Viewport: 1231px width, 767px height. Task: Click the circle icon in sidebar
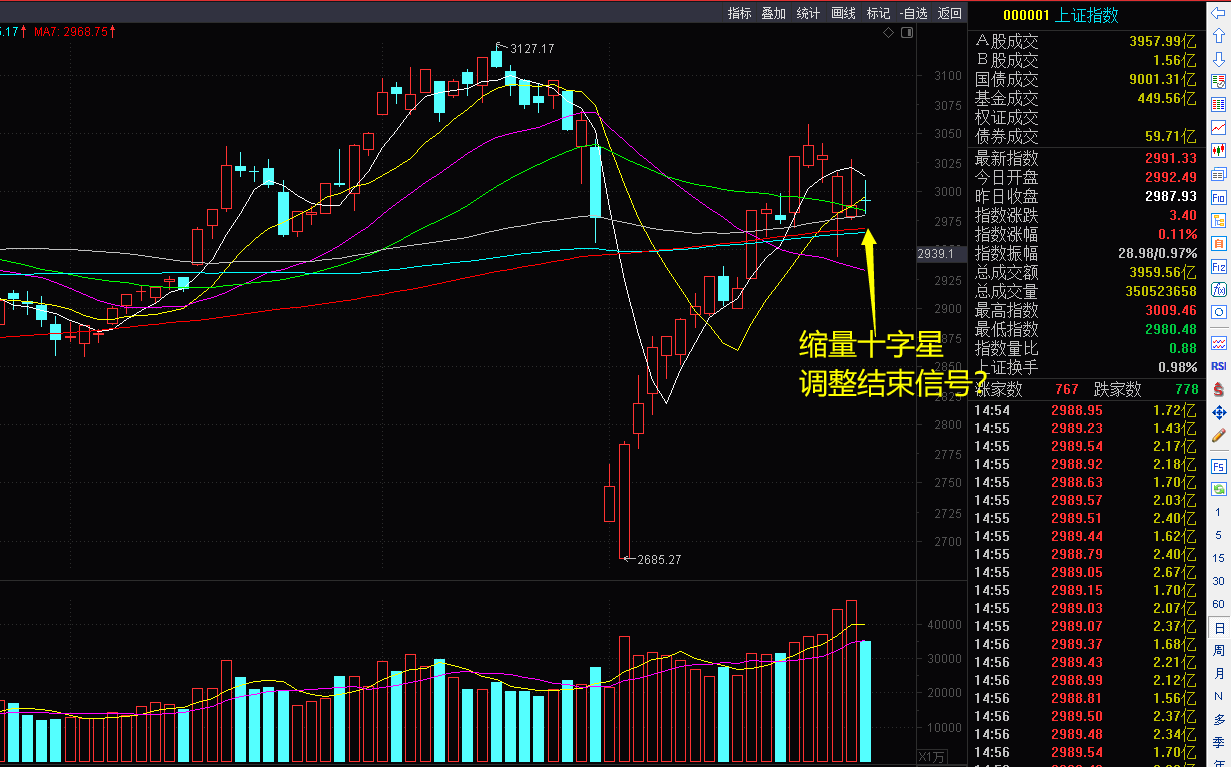coord(1218,313)
